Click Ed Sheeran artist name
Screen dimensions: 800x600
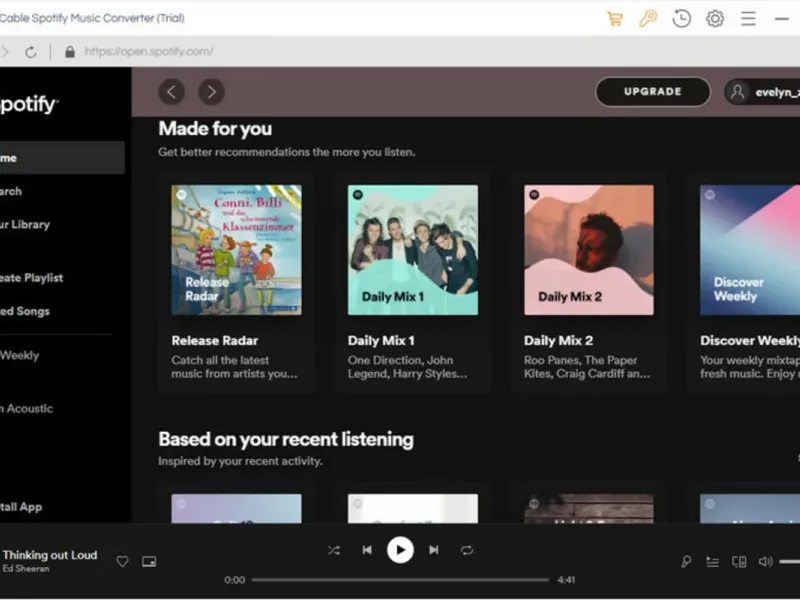[x=26, y=568]
